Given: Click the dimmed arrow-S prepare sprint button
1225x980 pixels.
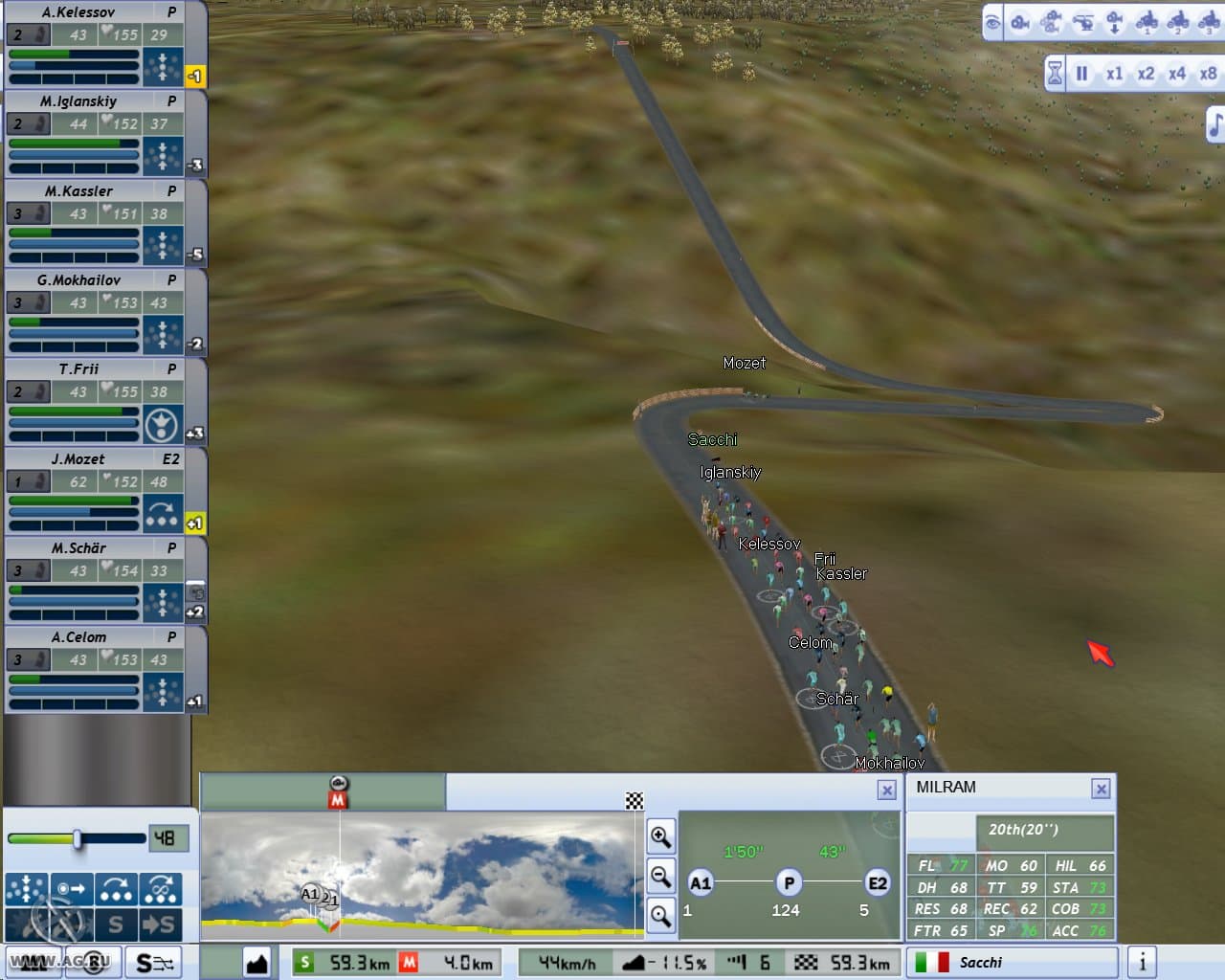Looking at the screenshot, I should tap(161, 924).
